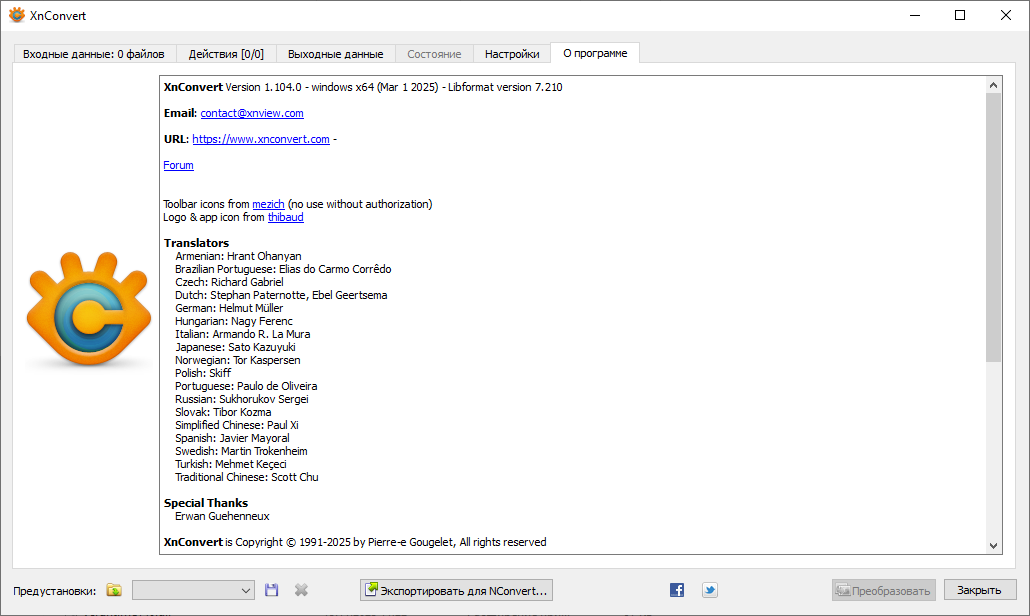Click 'German: Helmut Müller' line
The width and height of the screenshot is (1030, 616).
coord(229,308)
